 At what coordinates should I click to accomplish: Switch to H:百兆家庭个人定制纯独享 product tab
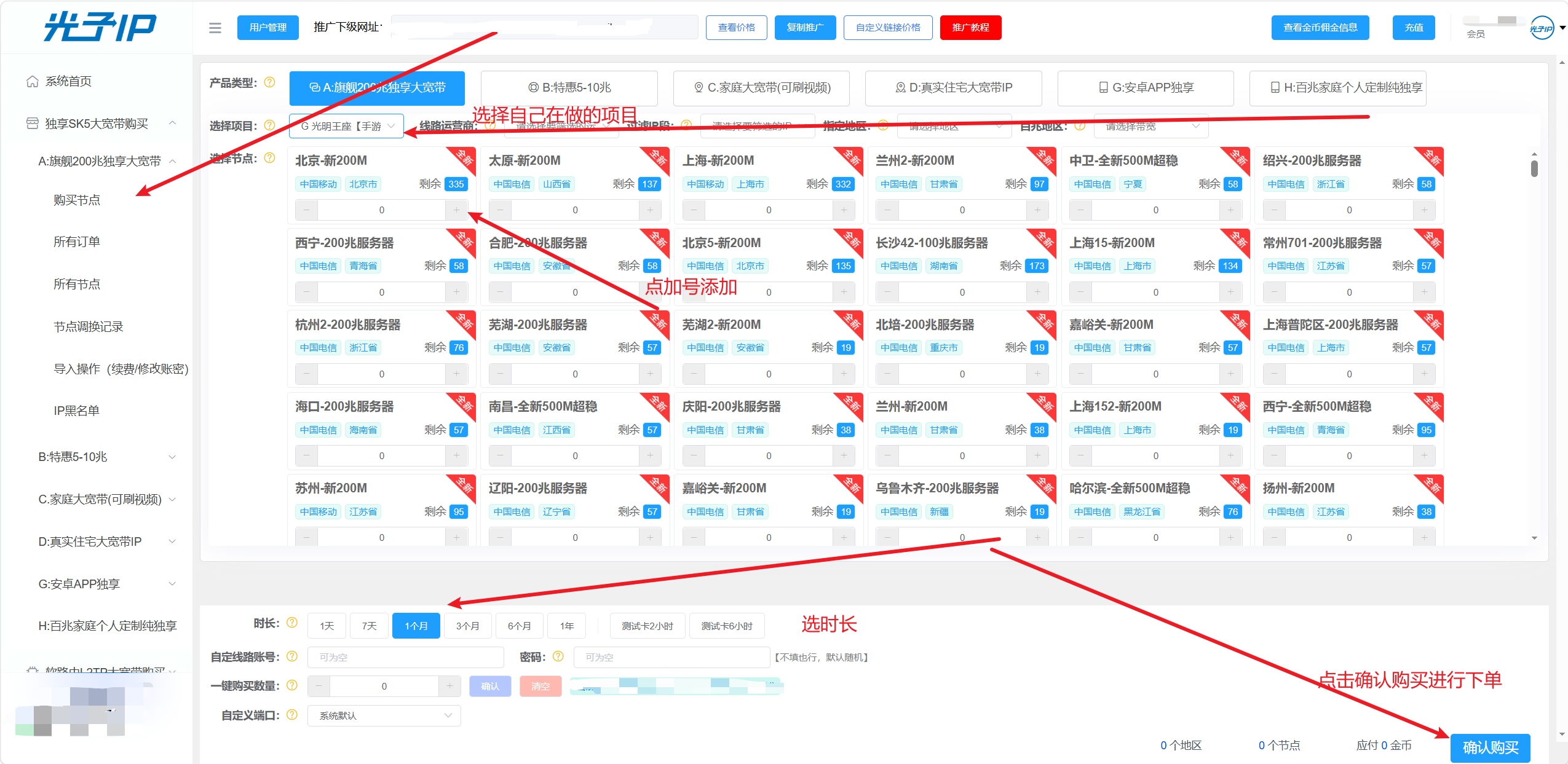click(x=1338, y=88)
